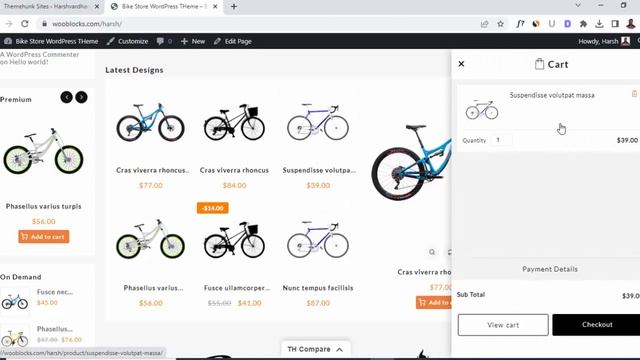Reload the page with browser refresh icon
The image size is (640, 360).
coord(24,24)
